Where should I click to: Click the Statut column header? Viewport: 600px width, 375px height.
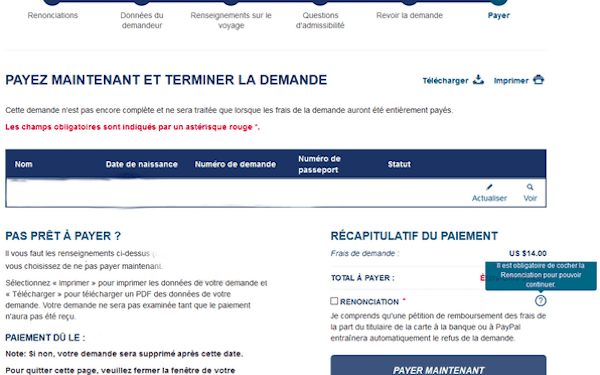(x=399, y=164)
